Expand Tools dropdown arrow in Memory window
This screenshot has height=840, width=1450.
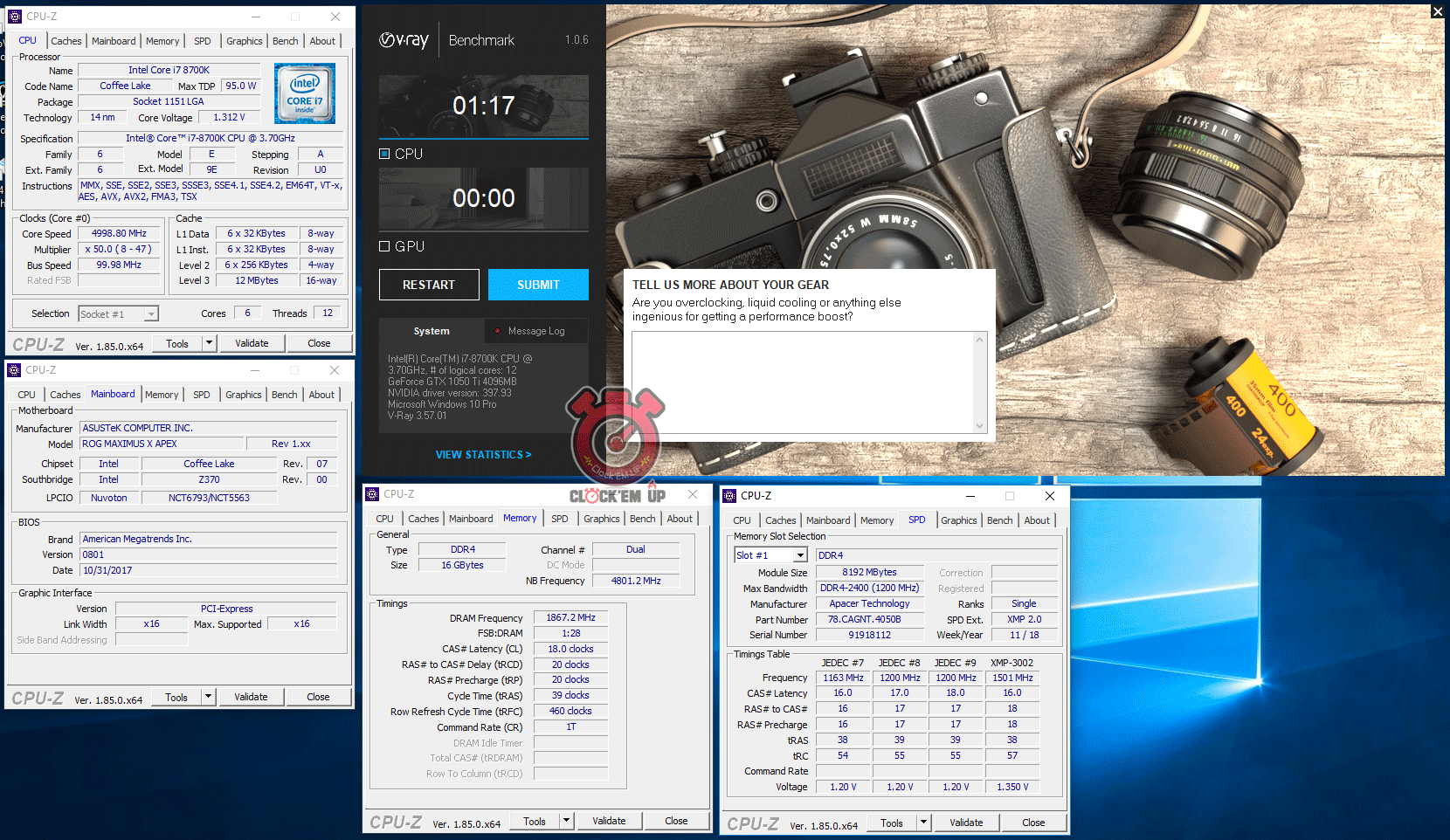point(566,821)
